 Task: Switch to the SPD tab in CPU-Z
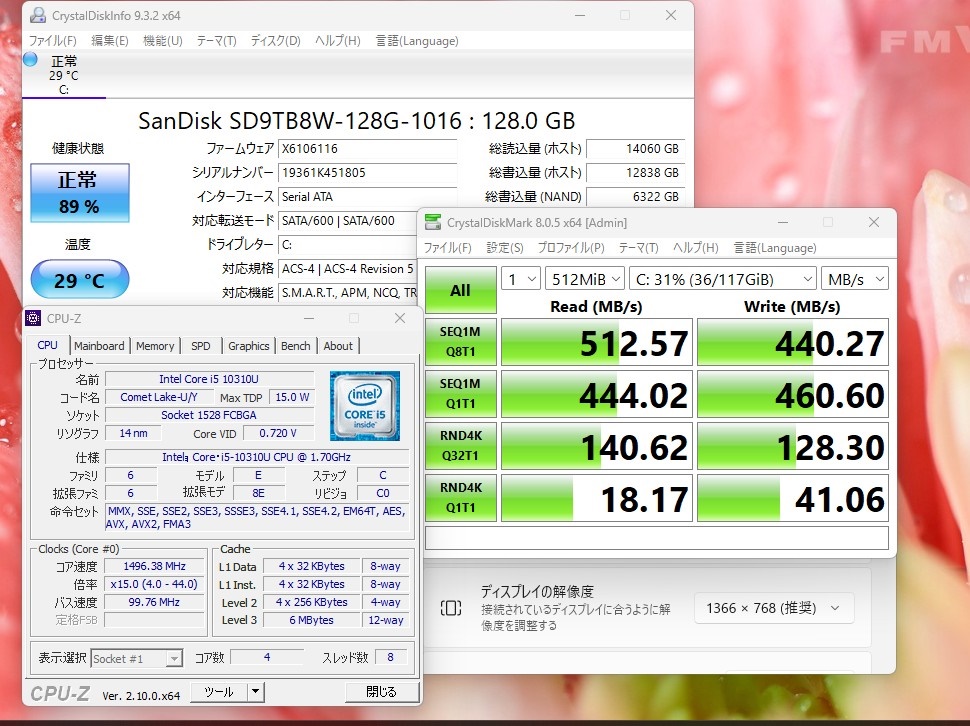pos(200,346)
